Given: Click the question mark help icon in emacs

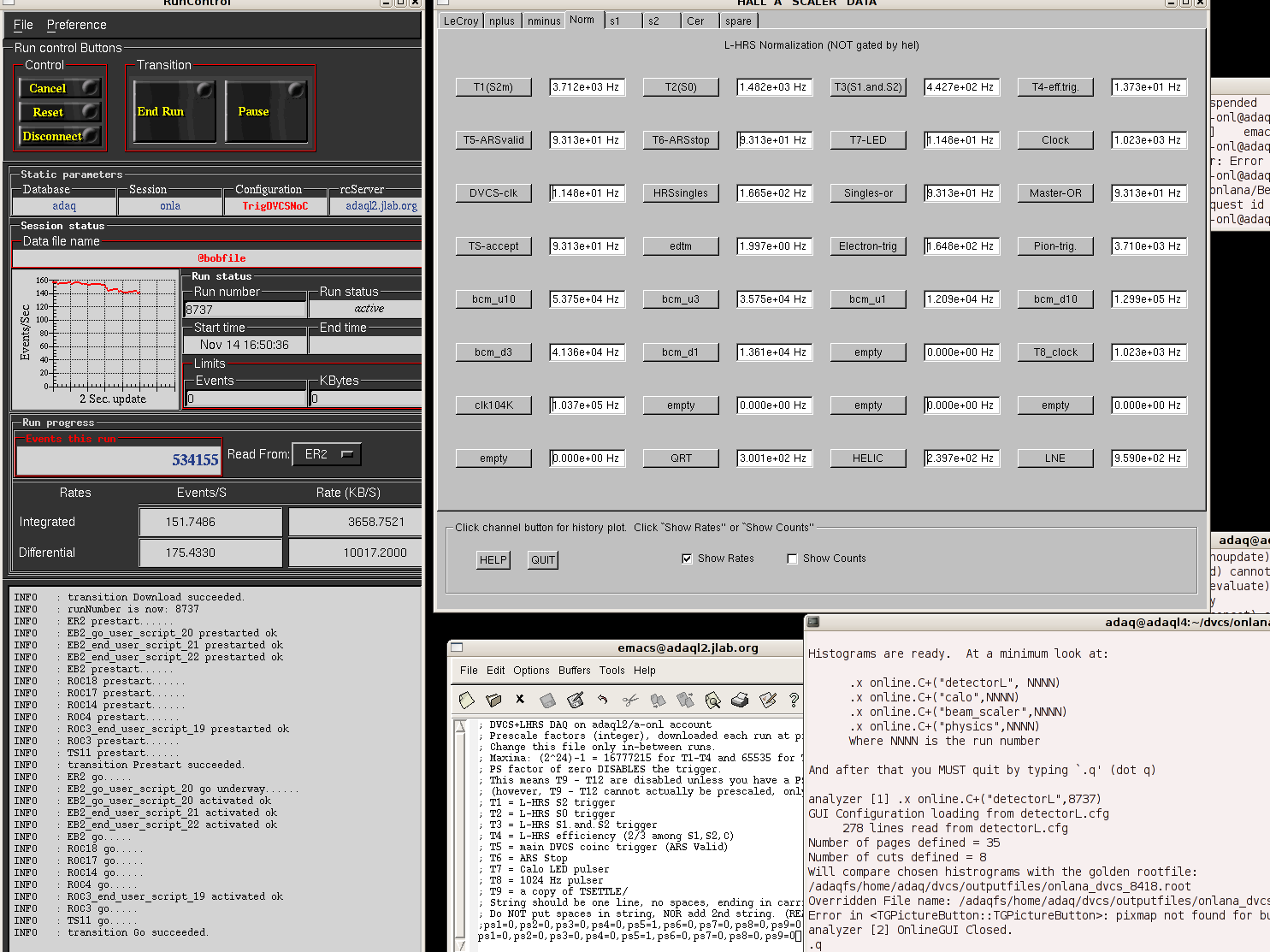Looking at the screenshot, I should click(x=794, y=701).
